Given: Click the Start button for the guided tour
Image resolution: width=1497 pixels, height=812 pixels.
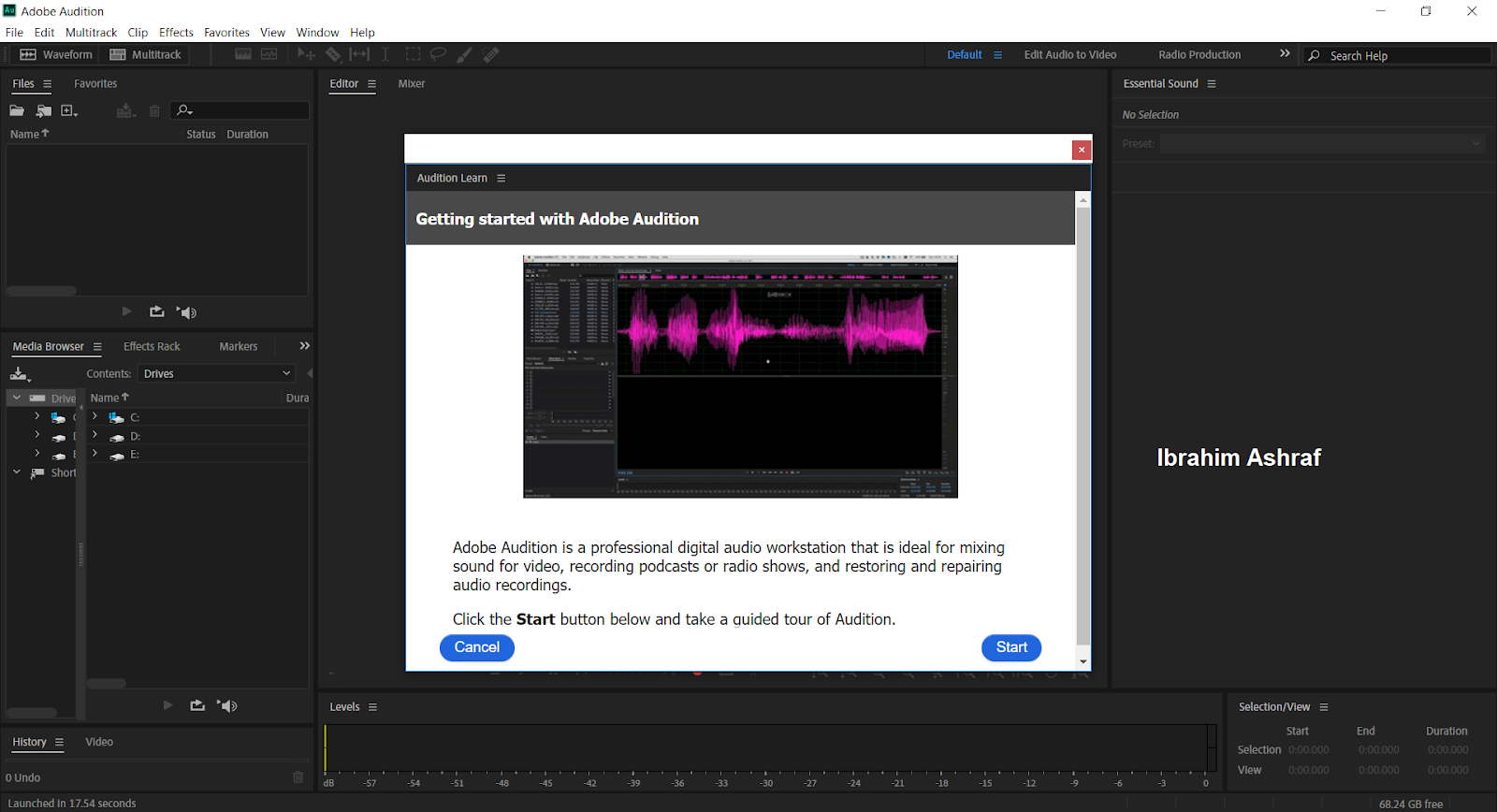Looking at the screenshot, I should [x=1011, y=647].
